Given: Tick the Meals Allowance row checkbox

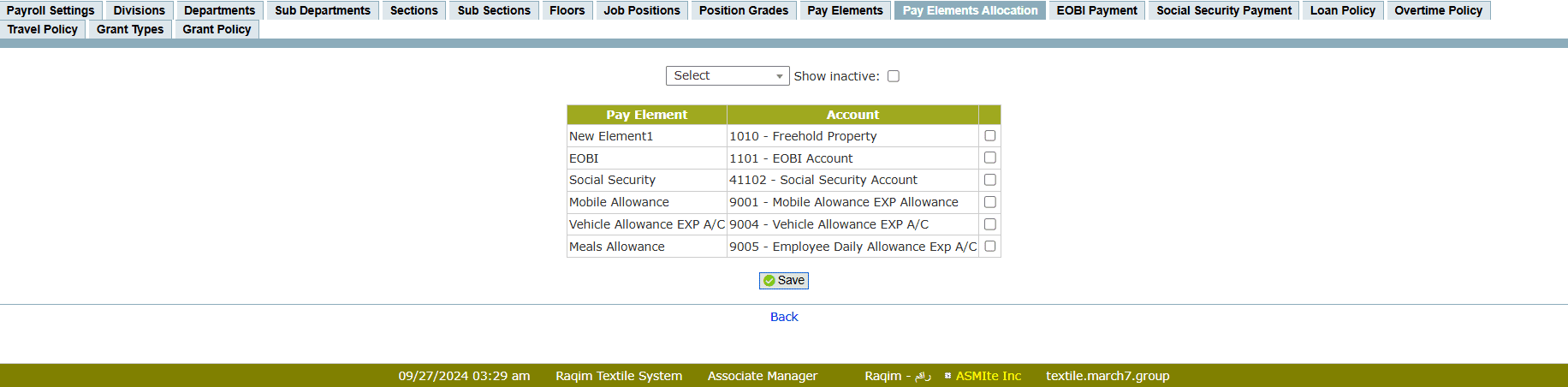Looking at the screenshot, I should click(989, 247).
